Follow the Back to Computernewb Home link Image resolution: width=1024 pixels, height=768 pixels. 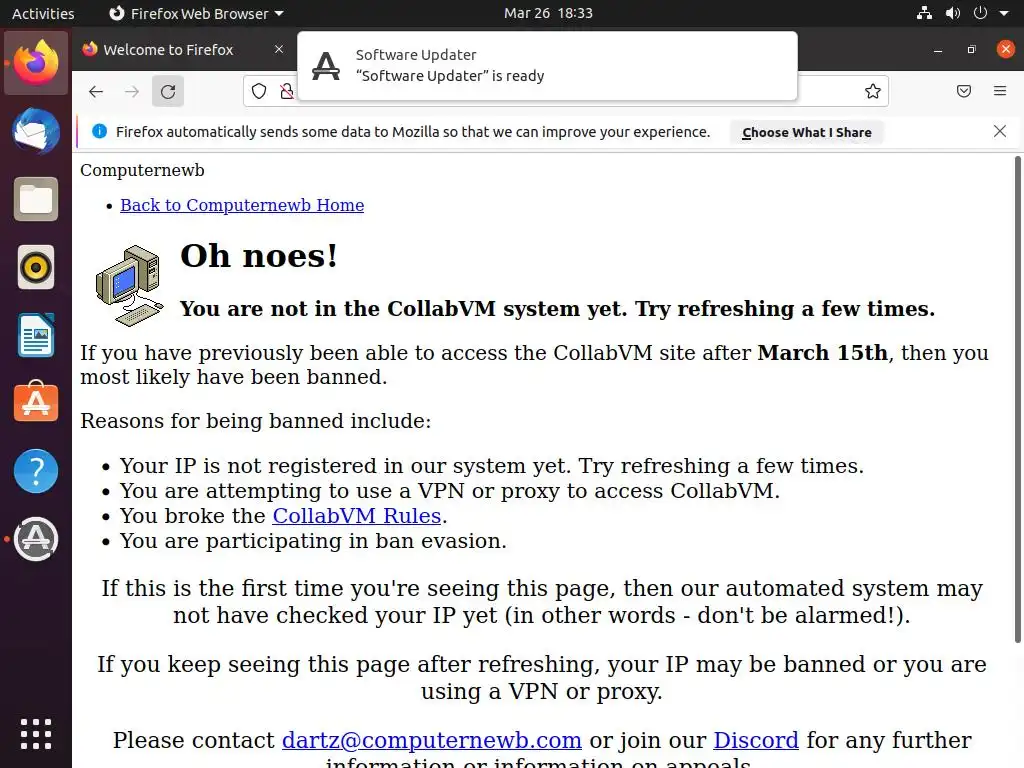[x=242, y=205]
